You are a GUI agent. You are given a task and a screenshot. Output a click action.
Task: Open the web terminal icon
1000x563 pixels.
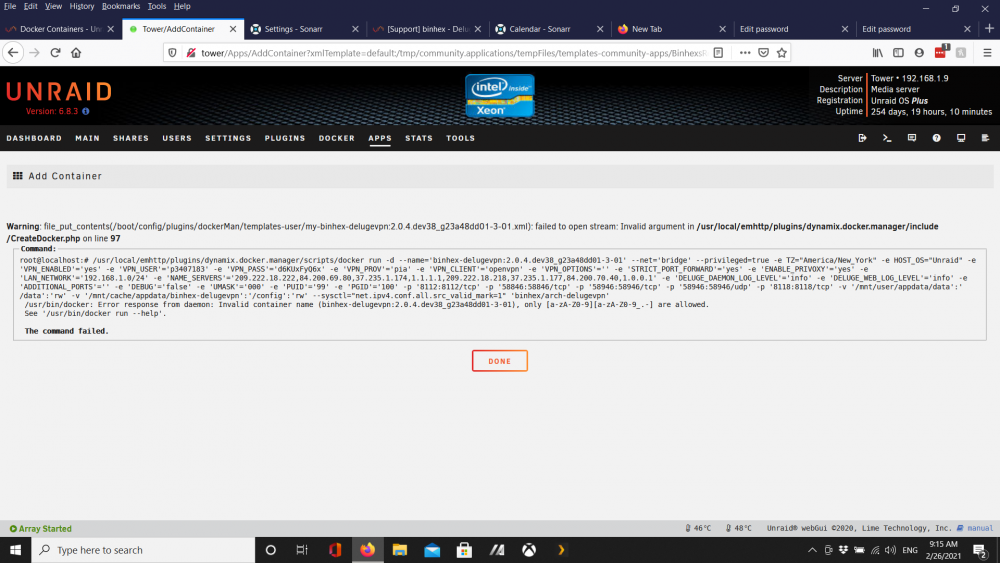click(887, 138)
